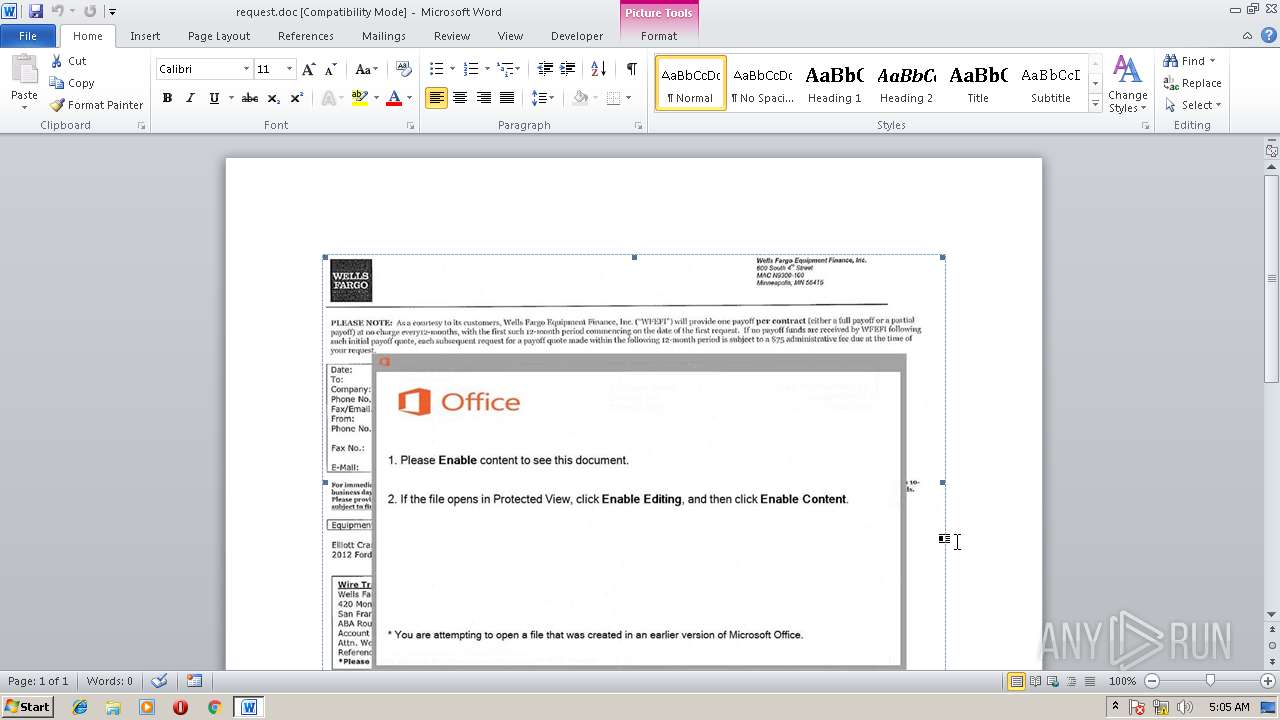Image resolution: width=1280 pixels, height=720 pixels.
Task: Switch to the Review tab
Action: tap(452, 36)
